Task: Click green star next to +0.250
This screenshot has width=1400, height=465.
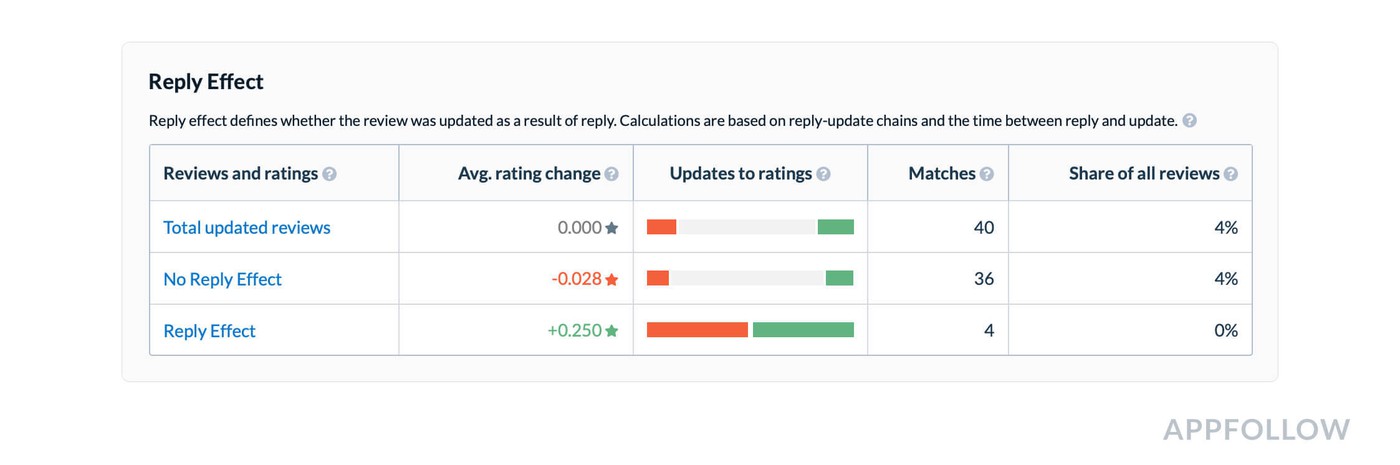Action: pos(612,331)
